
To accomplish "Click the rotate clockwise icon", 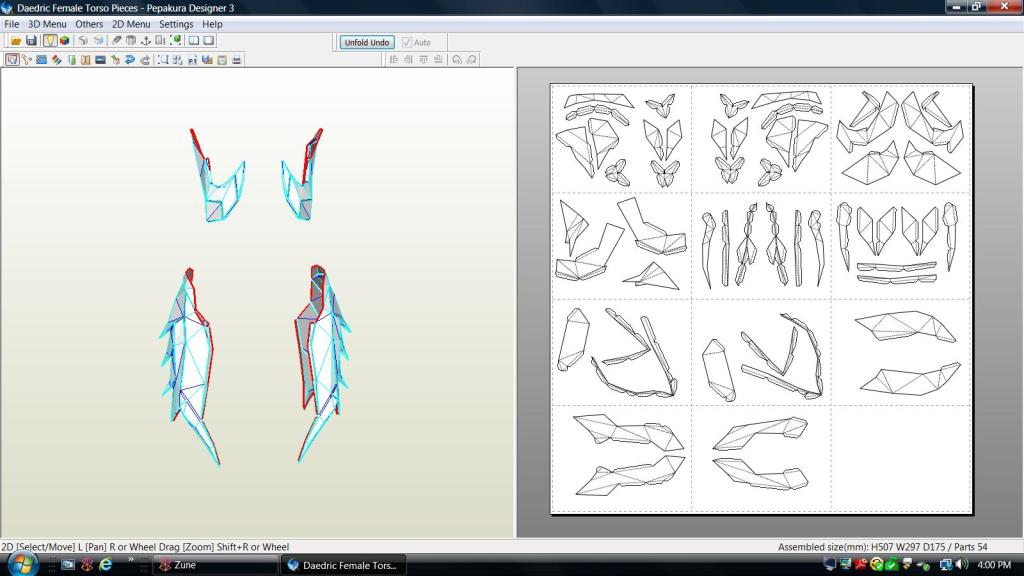I will [x=472, y=59].
